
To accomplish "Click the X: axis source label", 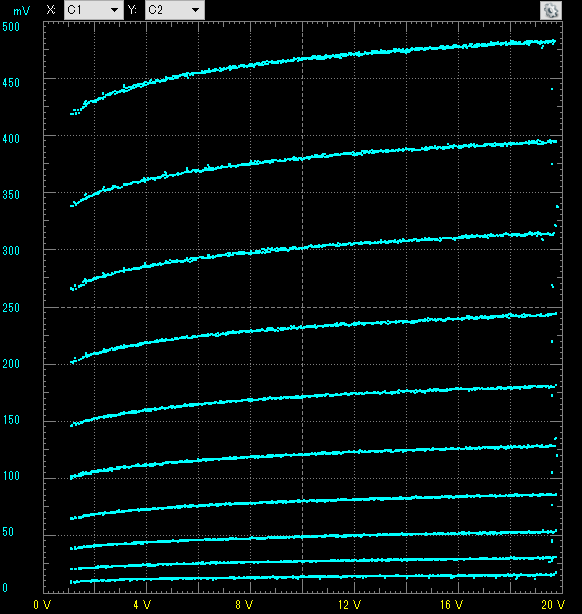I will point(51,10).
